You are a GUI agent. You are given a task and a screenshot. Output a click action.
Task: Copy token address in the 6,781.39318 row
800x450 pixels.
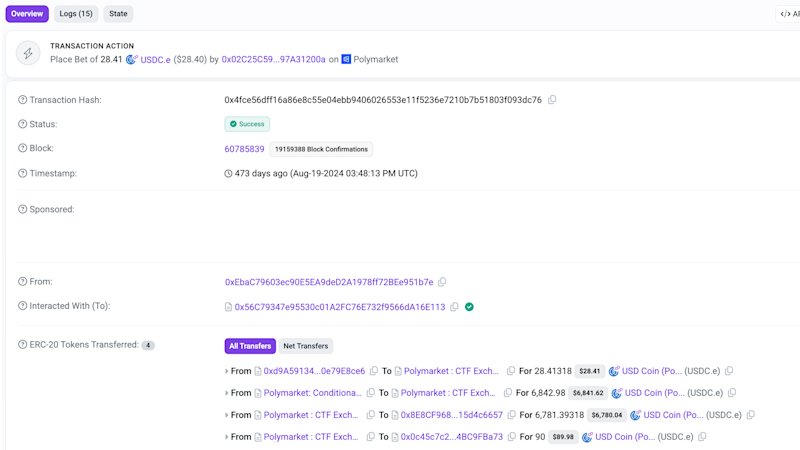[x=751, y=415]
